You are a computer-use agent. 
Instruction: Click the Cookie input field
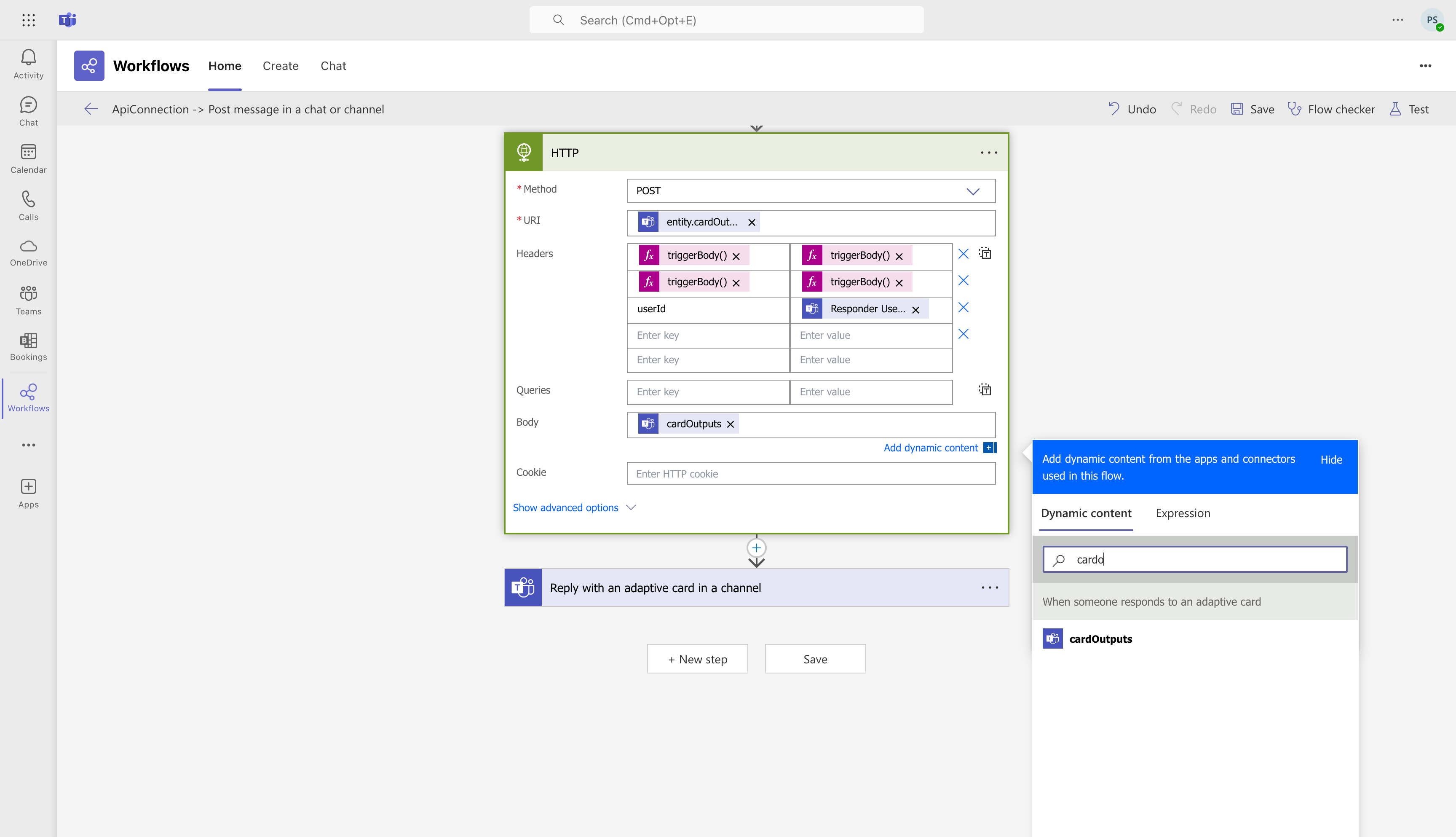pyautogui.click(x=811, y=473)
